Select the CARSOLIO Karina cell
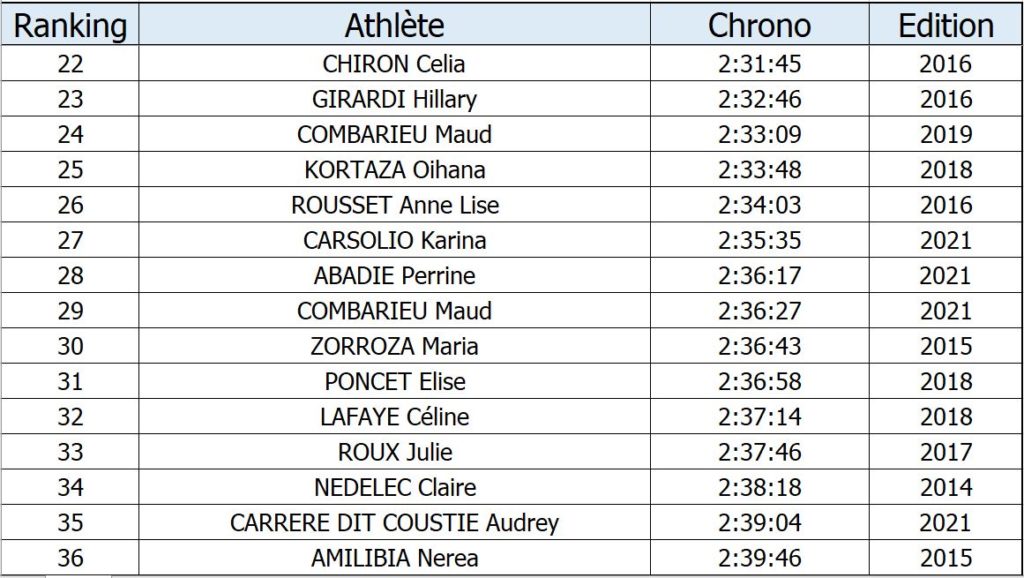 point(394,240)
